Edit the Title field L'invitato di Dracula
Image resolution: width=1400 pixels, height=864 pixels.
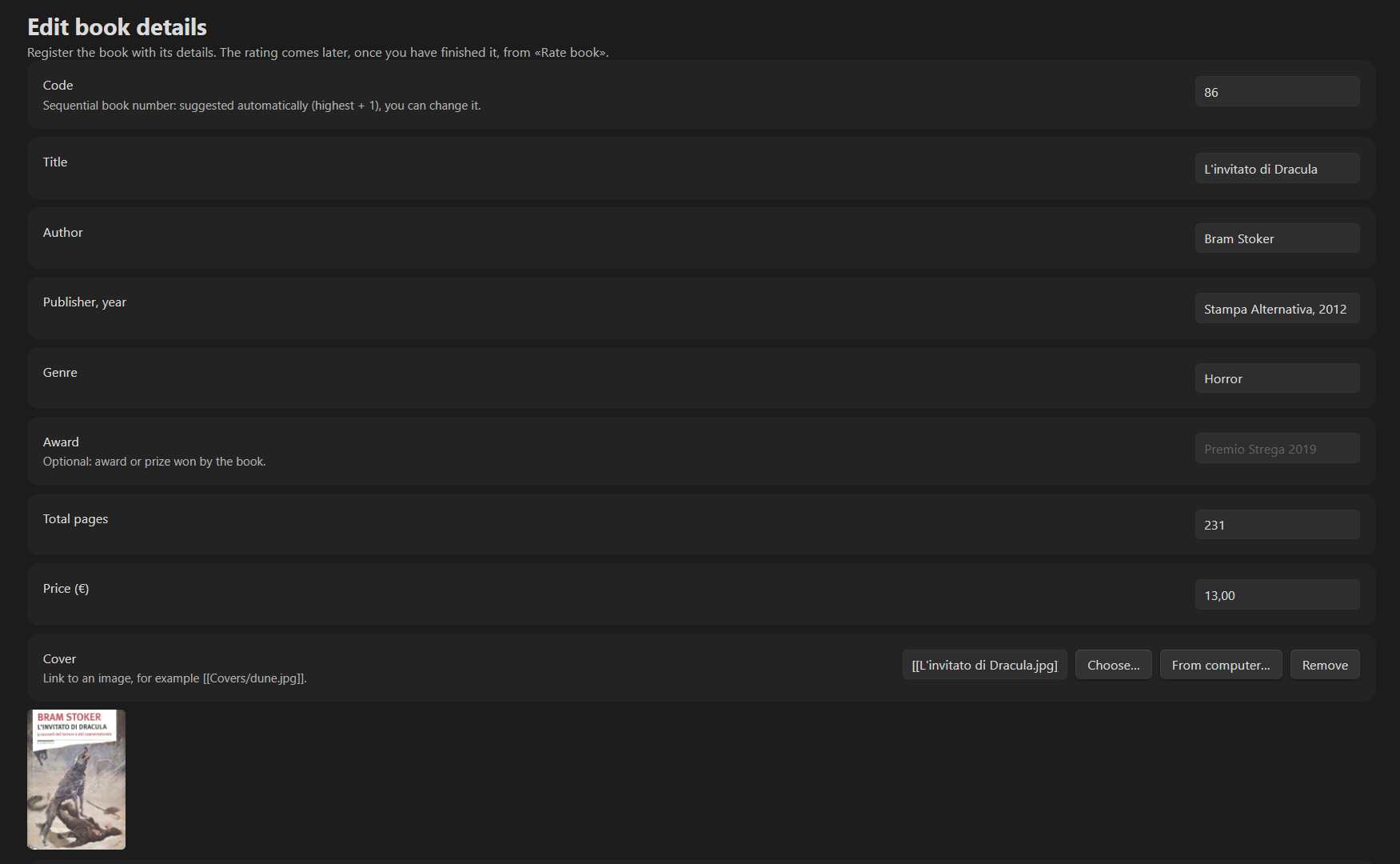point(1277,169)
